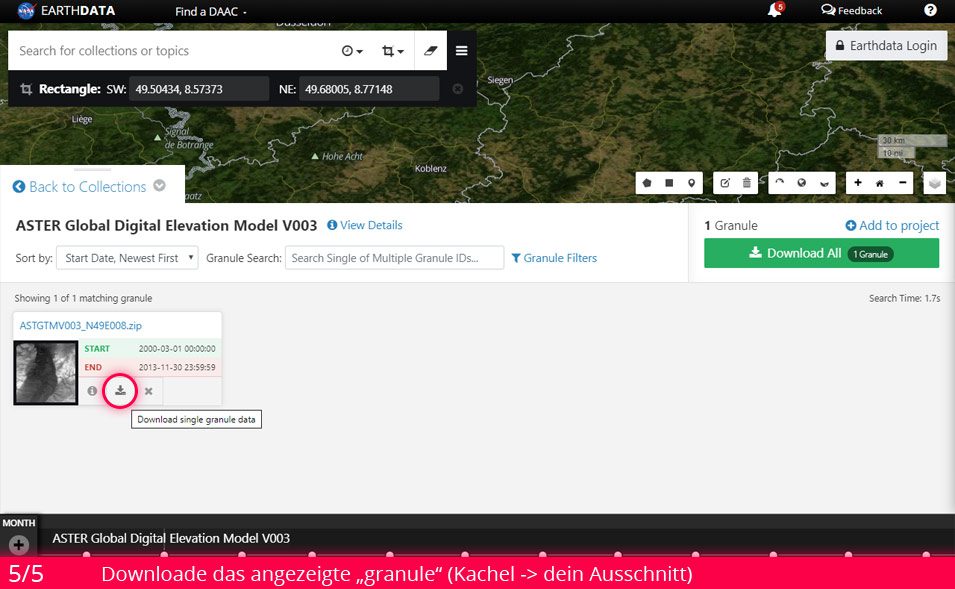Click the Koblenz label on the map

coord(431,169)
